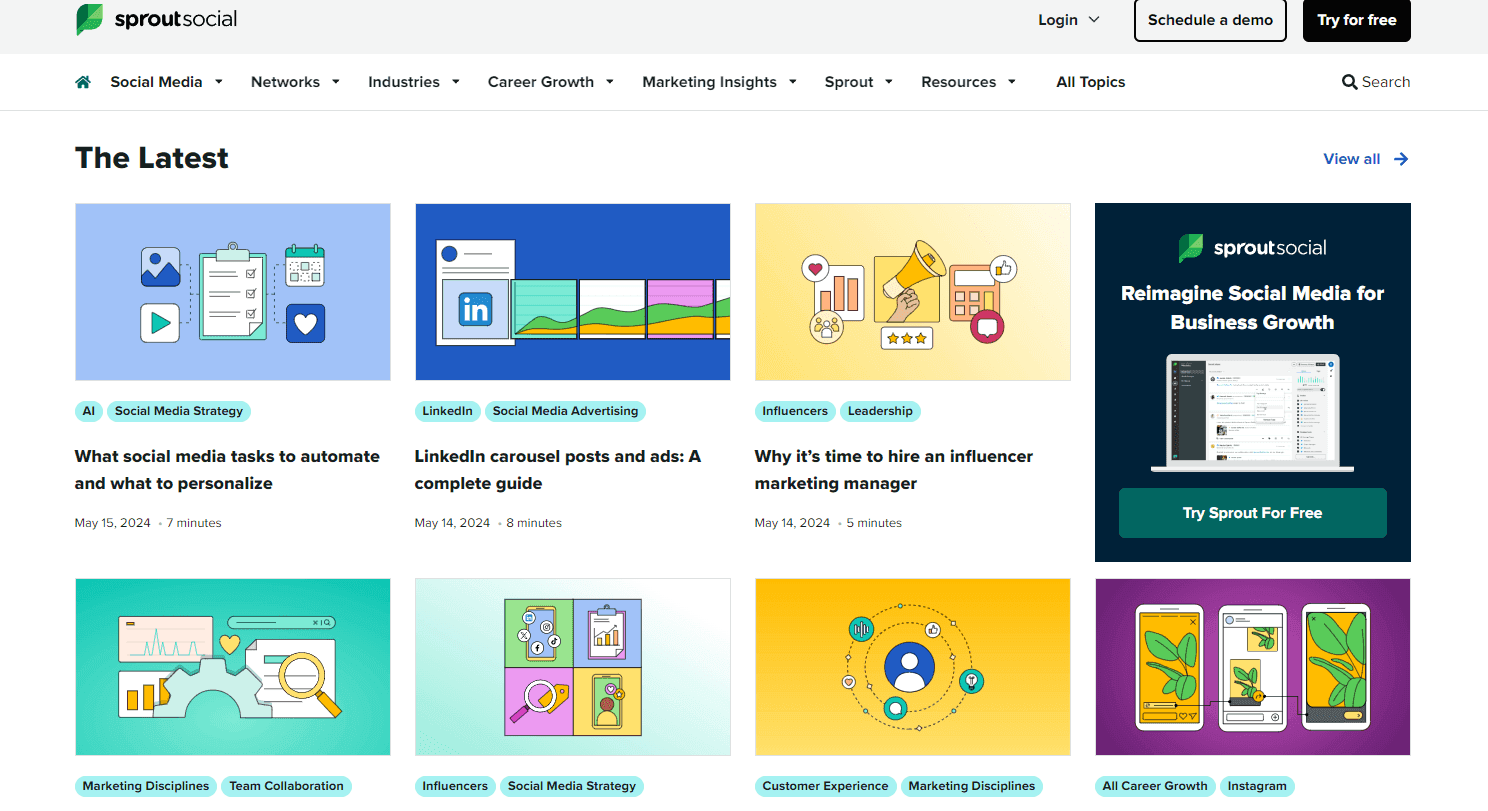Open the Resources nav item
The image size is (1488, 811).
[958, 82]
